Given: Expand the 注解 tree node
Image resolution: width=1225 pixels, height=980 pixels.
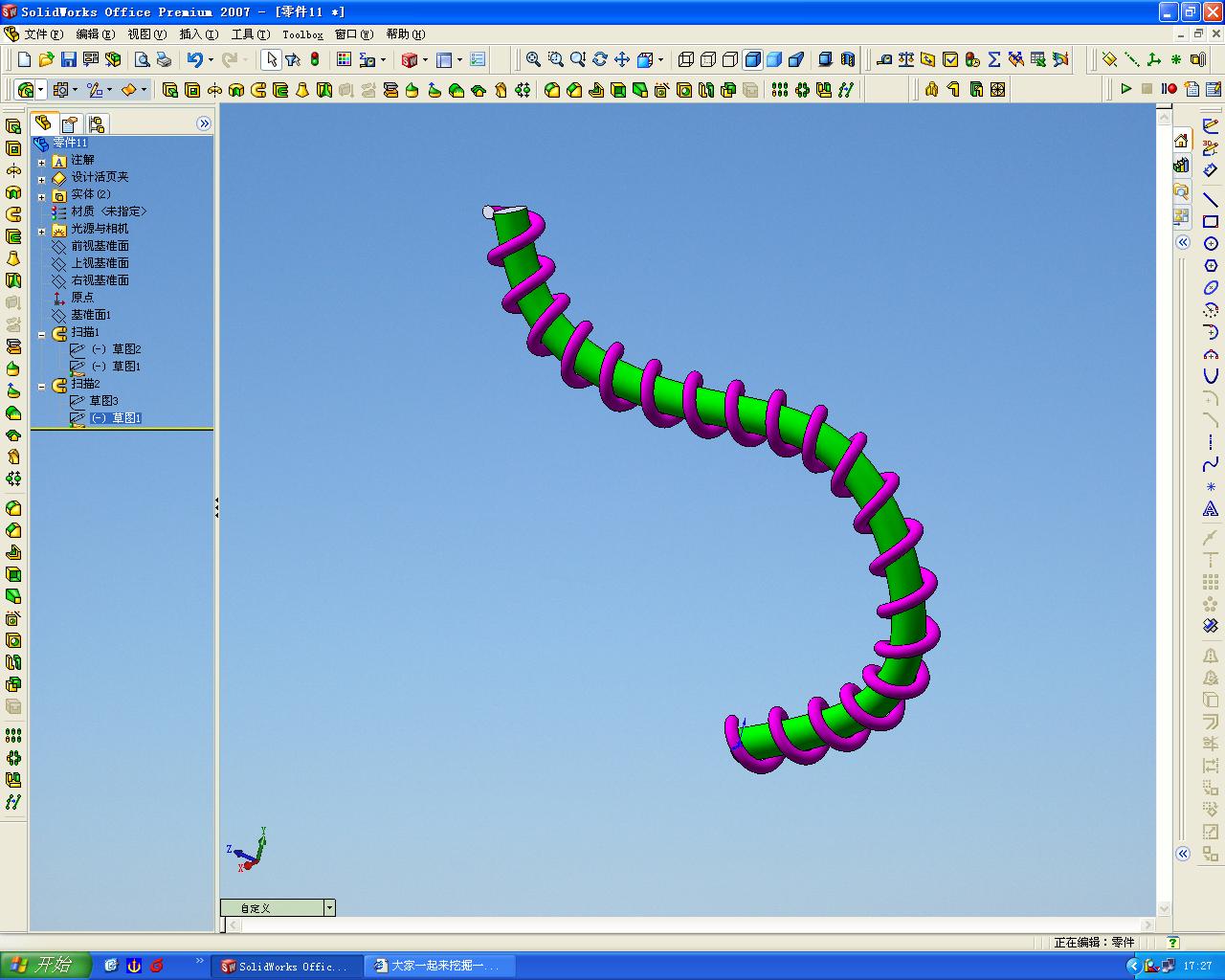Looking at the screenshot, I should (41, 162).
